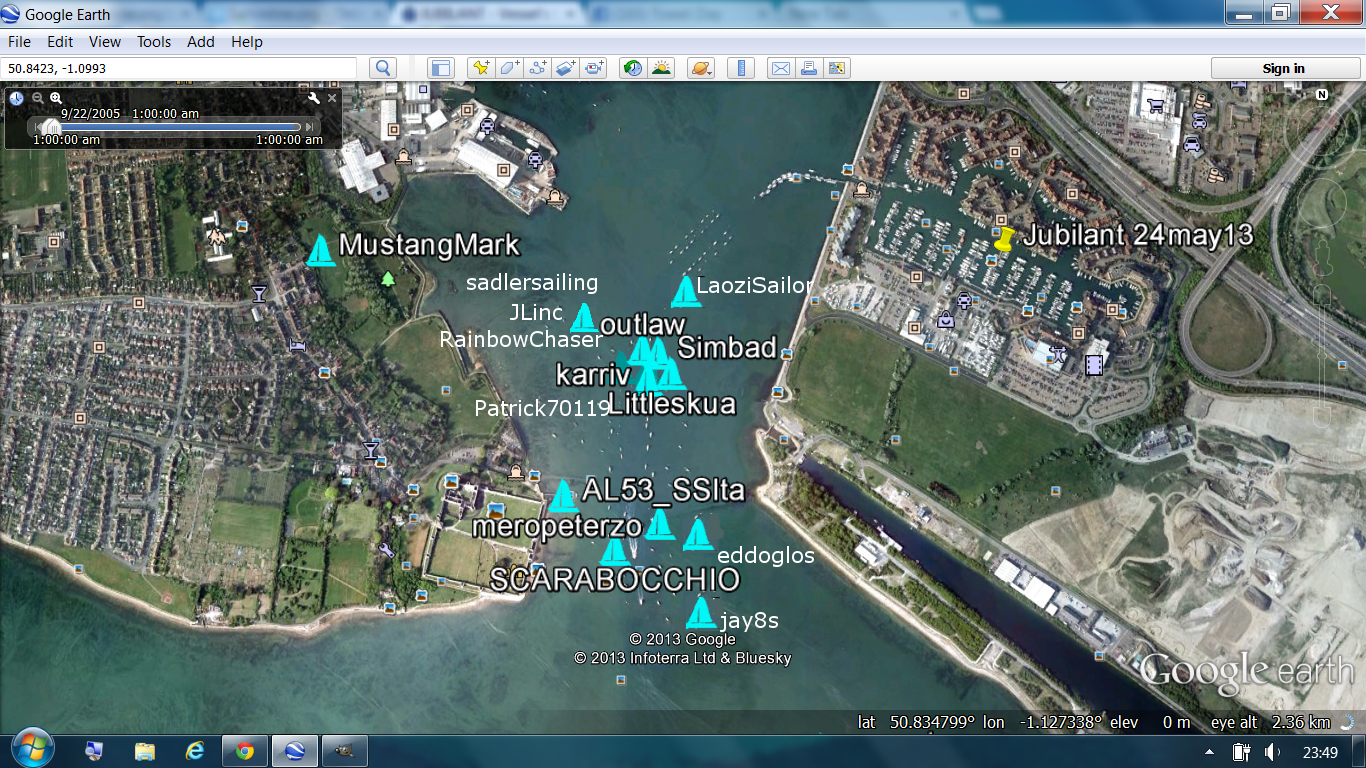The image size is (1366, 768).
Task: Step time slider to next date
Action: (309, 127)
